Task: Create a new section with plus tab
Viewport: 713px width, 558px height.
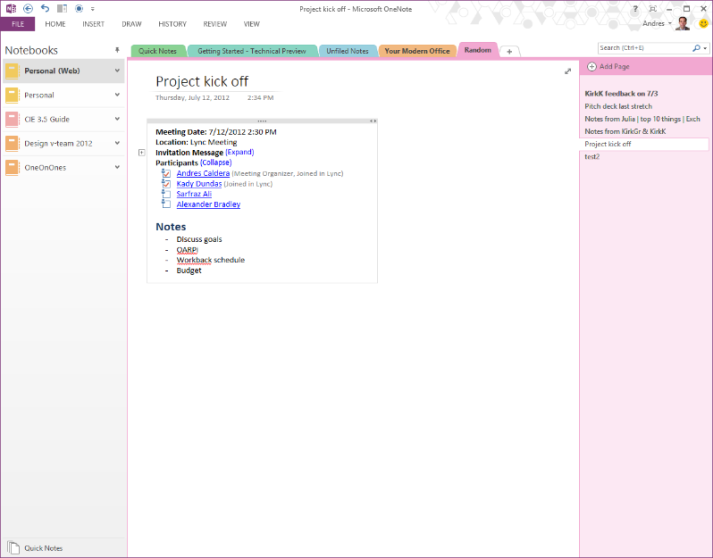Action: click(509, 51)
